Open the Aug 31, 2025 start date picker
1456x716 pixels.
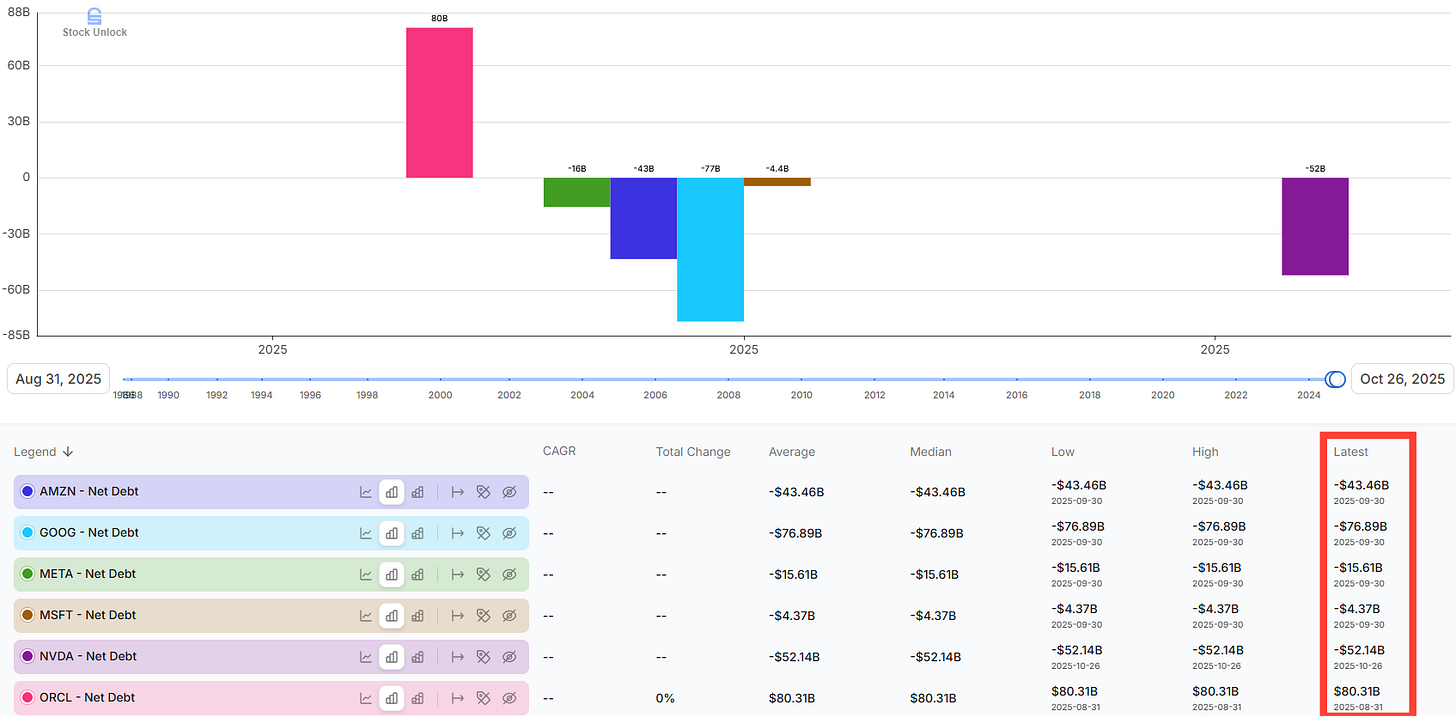[x=57, y=378]
